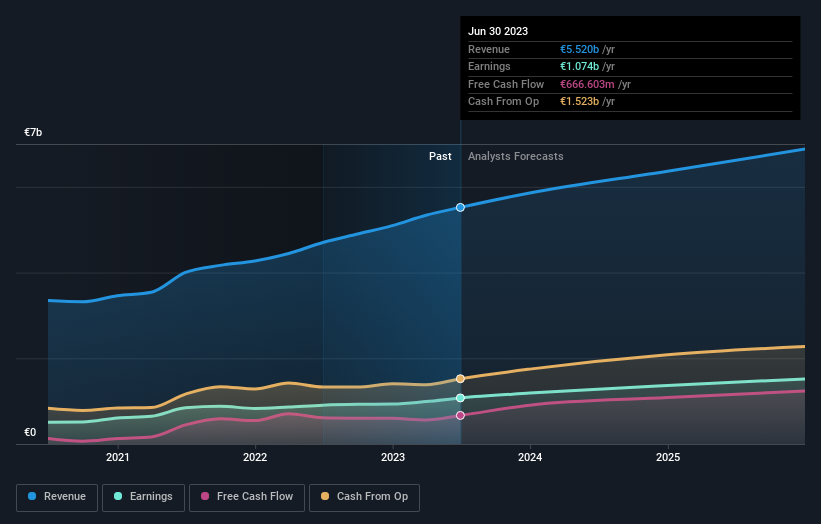Viewport: 821px width, 524px height.
Task: Click the 'Cash From Op' label in tooltip
Action: click(503, 102)
